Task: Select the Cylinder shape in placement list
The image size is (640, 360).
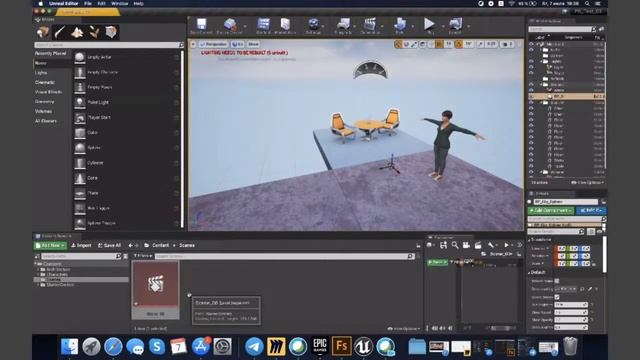Action: click(x=127, y=163)
